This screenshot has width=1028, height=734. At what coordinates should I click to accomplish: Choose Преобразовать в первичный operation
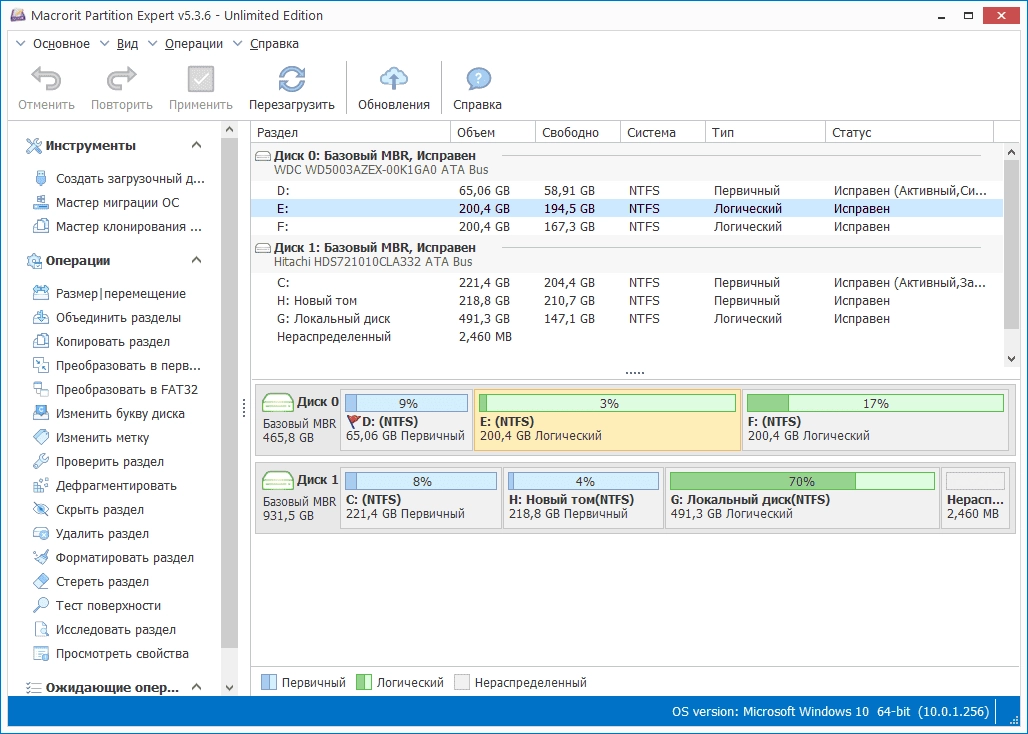pos(117,366)
